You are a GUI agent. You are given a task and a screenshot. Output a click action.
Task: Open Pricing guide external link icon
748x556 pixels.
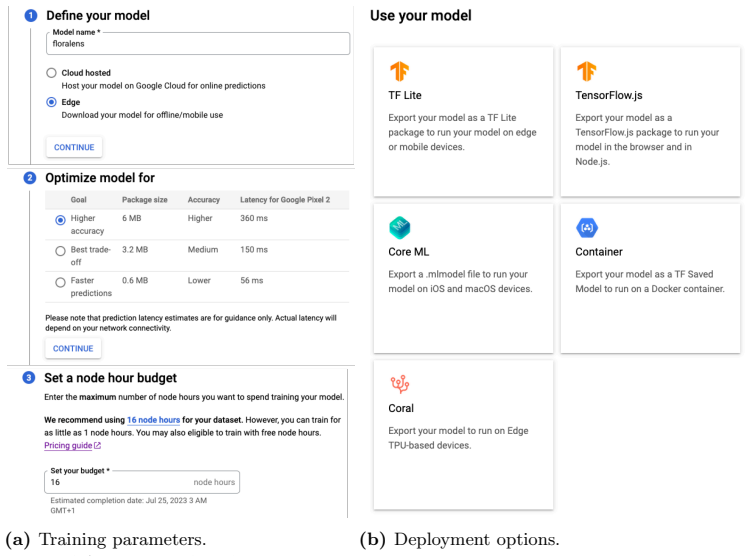[x=97, y=445]
